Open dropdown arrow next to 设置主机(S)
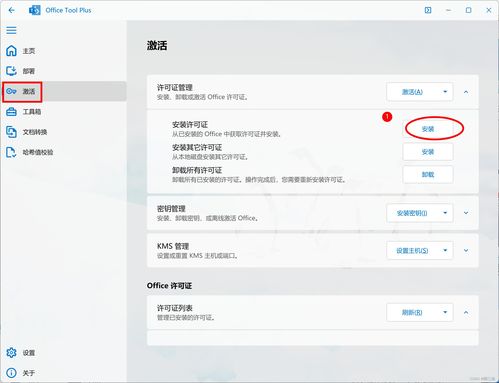The image size is (499, 383). pos(445,250)
